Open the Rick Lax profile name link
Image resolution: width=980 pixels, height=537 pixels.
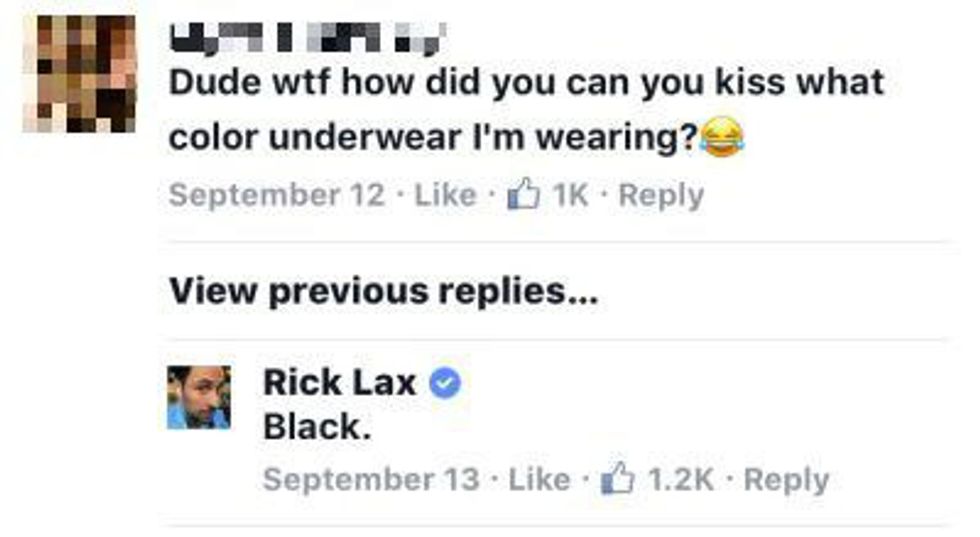pyautogui.click(x=339, y=382)
